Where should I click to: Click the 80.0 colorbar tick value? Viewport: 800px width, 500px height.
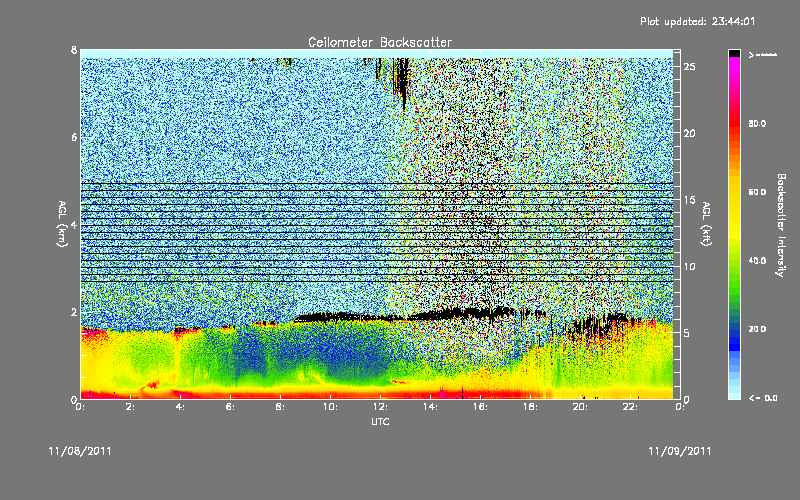tap(757, 123)
